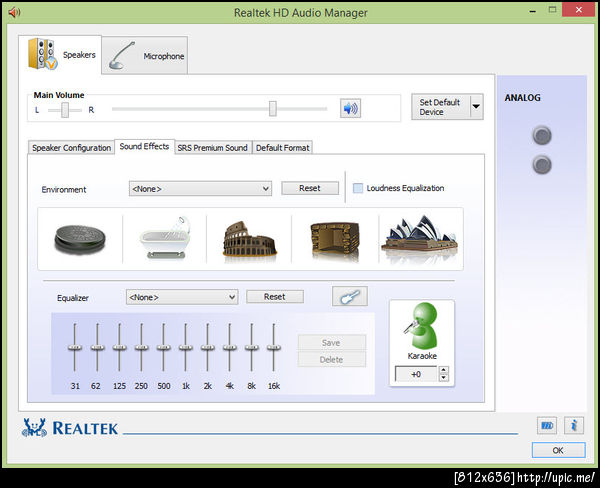Image resolution: width=600 pixels, height=488 pixels.
Task: Open the Equalizer preset dropdown
Action: [182, 297]
